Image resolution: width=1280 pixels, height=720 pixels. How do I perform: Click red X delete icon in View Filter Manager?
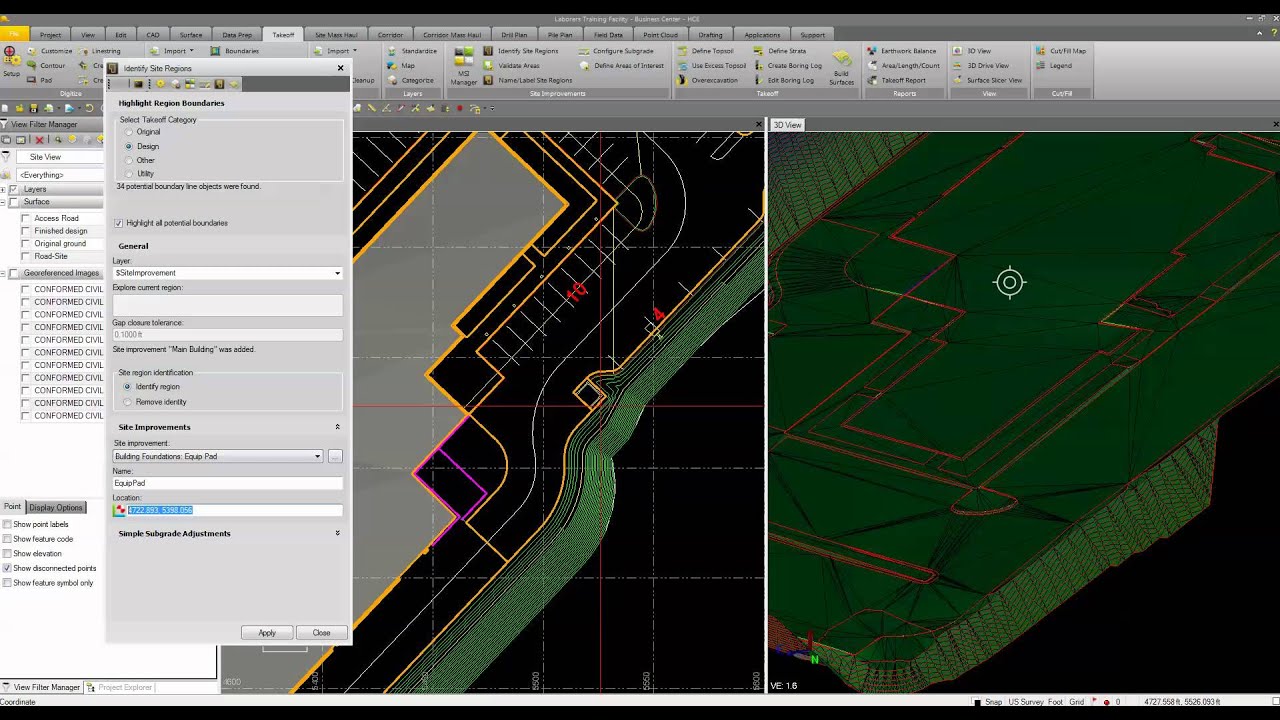pos(40,140)
